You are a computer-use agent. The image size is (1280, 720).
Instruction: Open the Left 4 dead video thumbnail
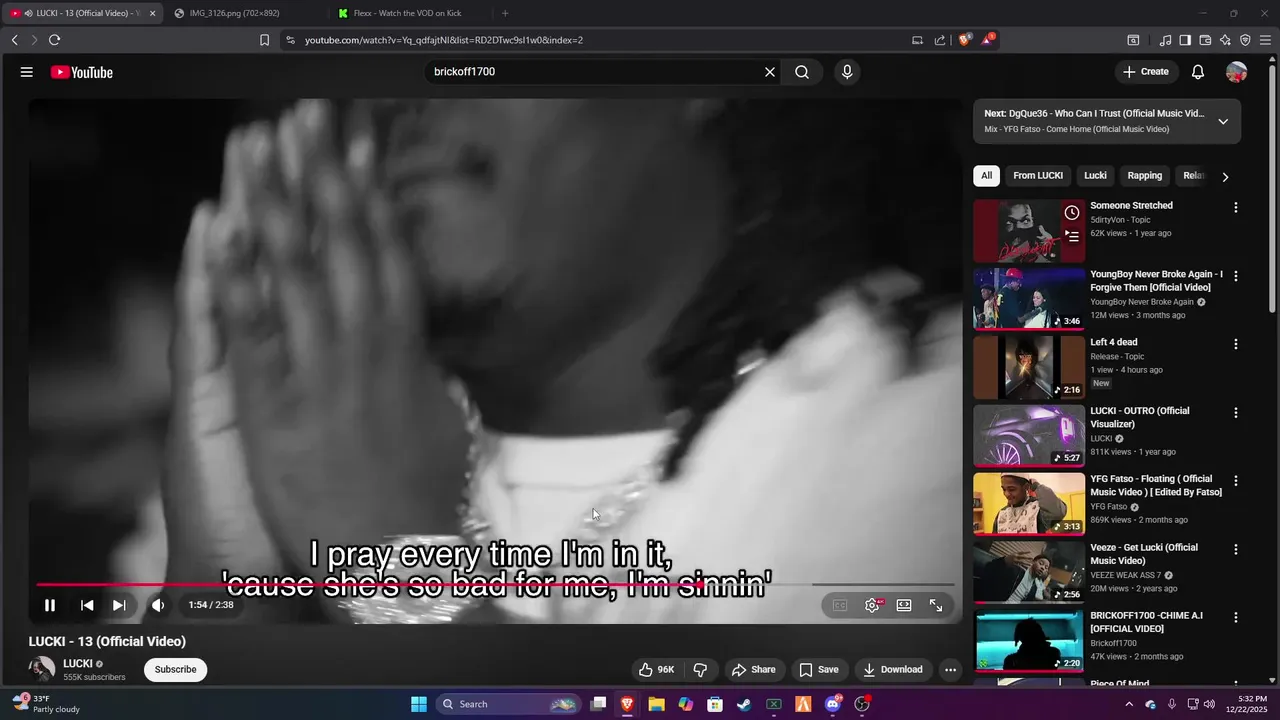click(1029, 367)
